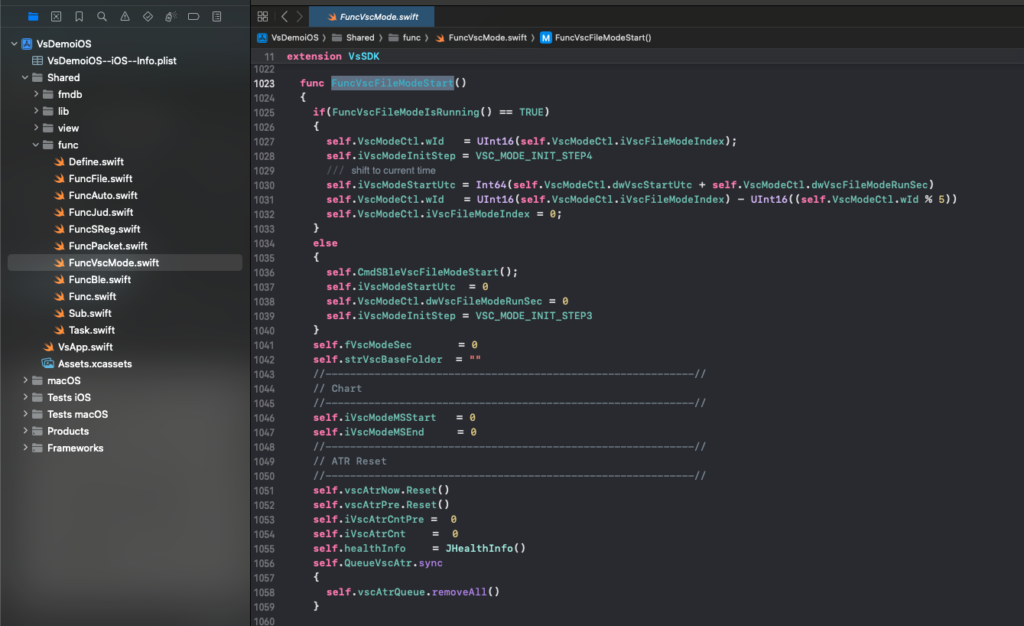Collapse the func folder

point(36,145)
